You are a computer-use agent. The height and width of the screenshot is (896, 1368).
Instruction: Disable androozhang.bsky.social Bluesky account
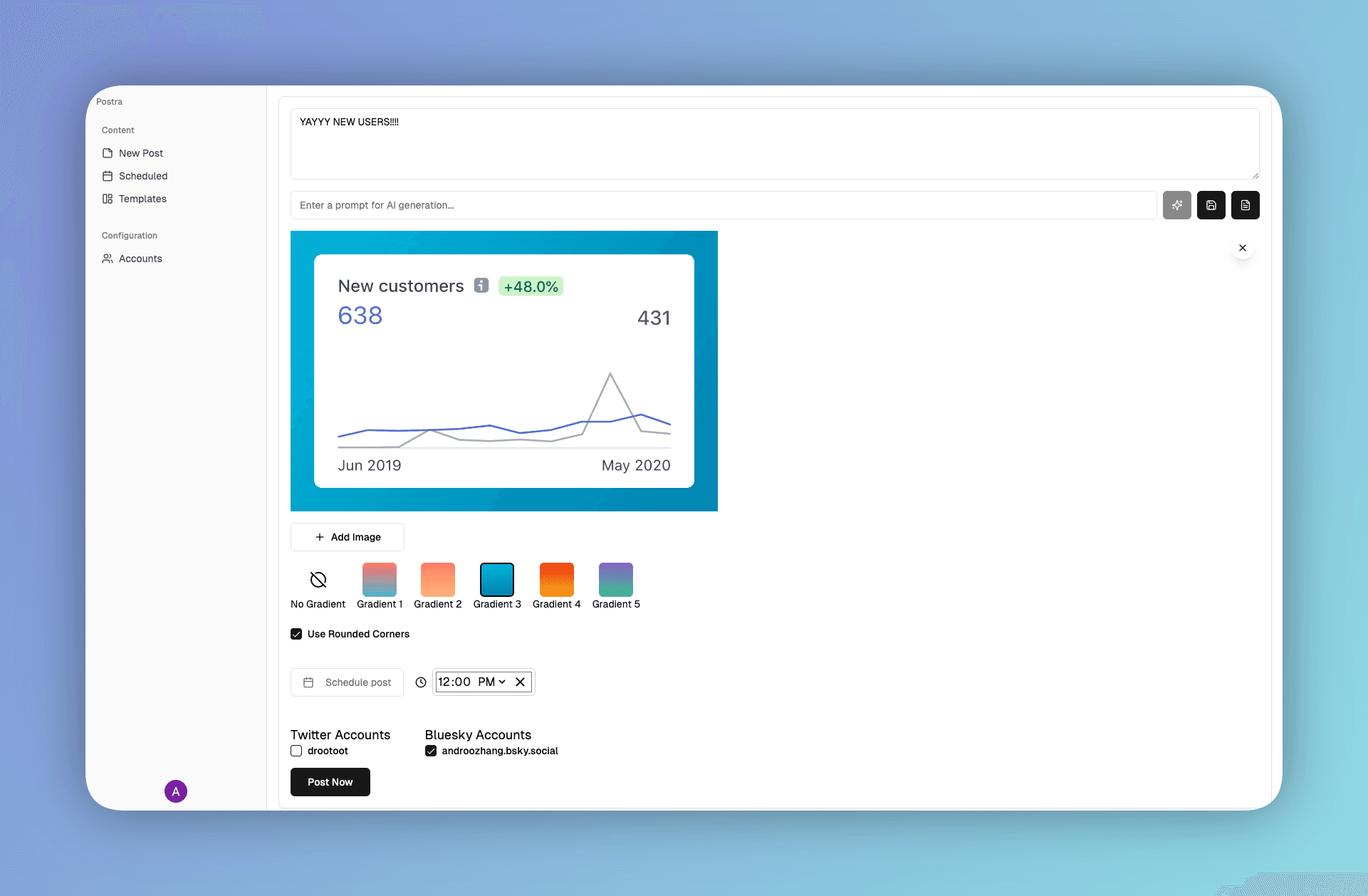tap(429, 751)
